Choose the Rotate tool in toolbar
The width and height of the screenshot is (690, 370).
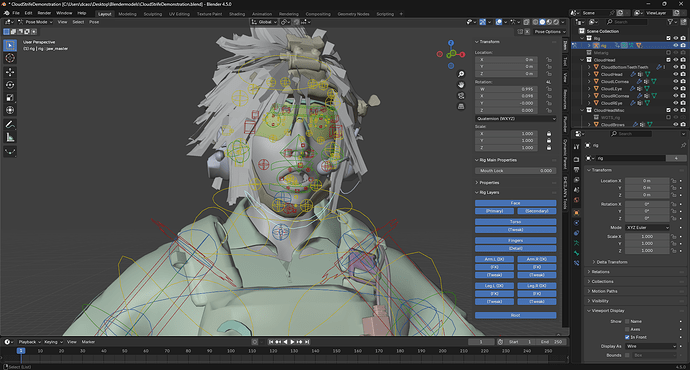coord(10,85)
